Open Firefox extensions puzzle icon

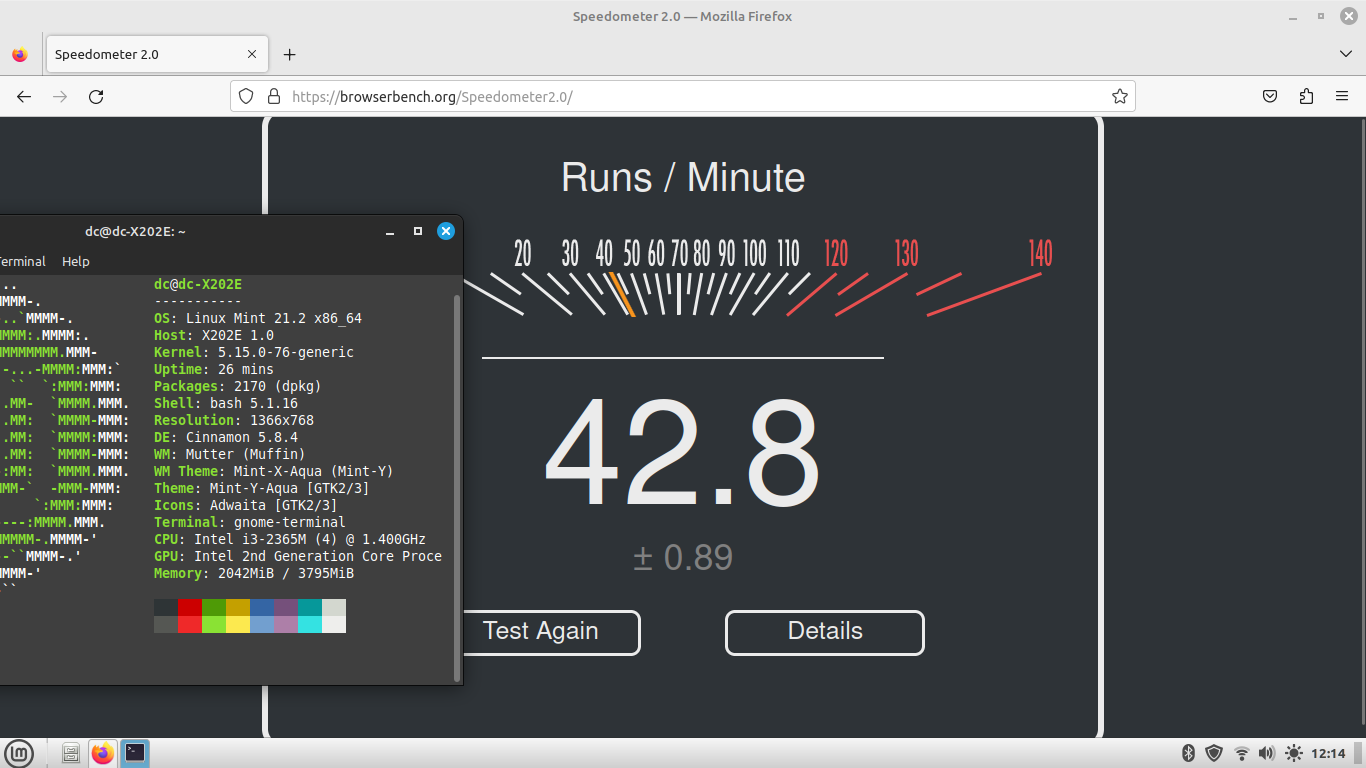point(1306,97)
